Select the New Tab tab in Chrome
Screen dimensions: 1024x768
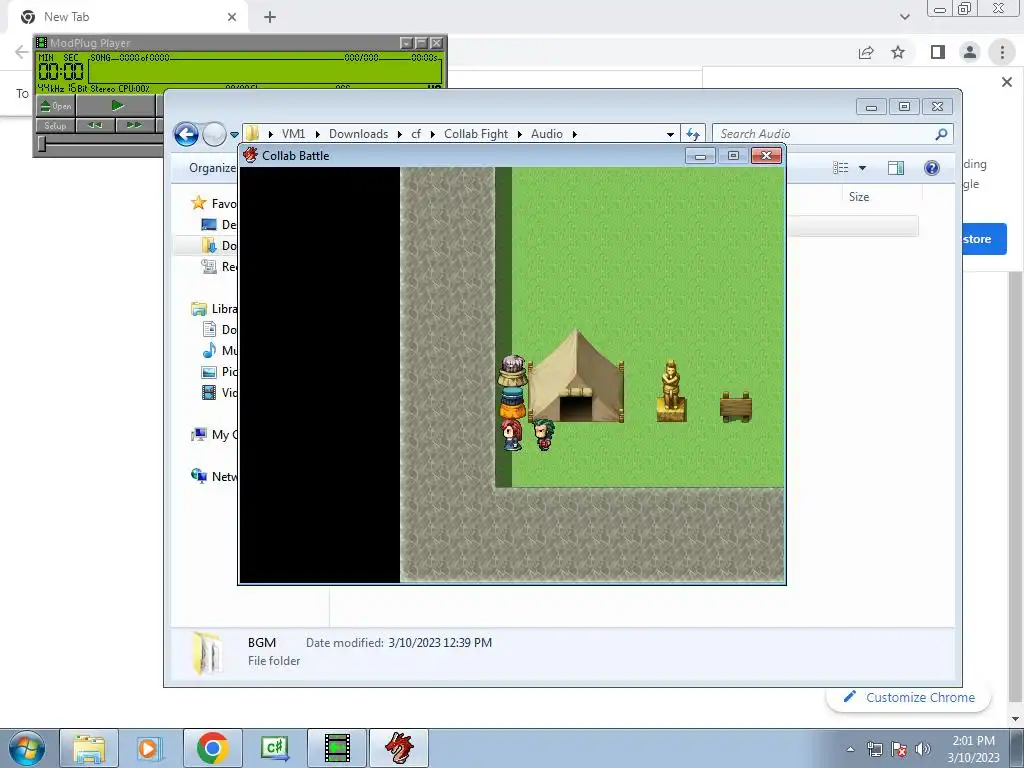click(127, 17)
